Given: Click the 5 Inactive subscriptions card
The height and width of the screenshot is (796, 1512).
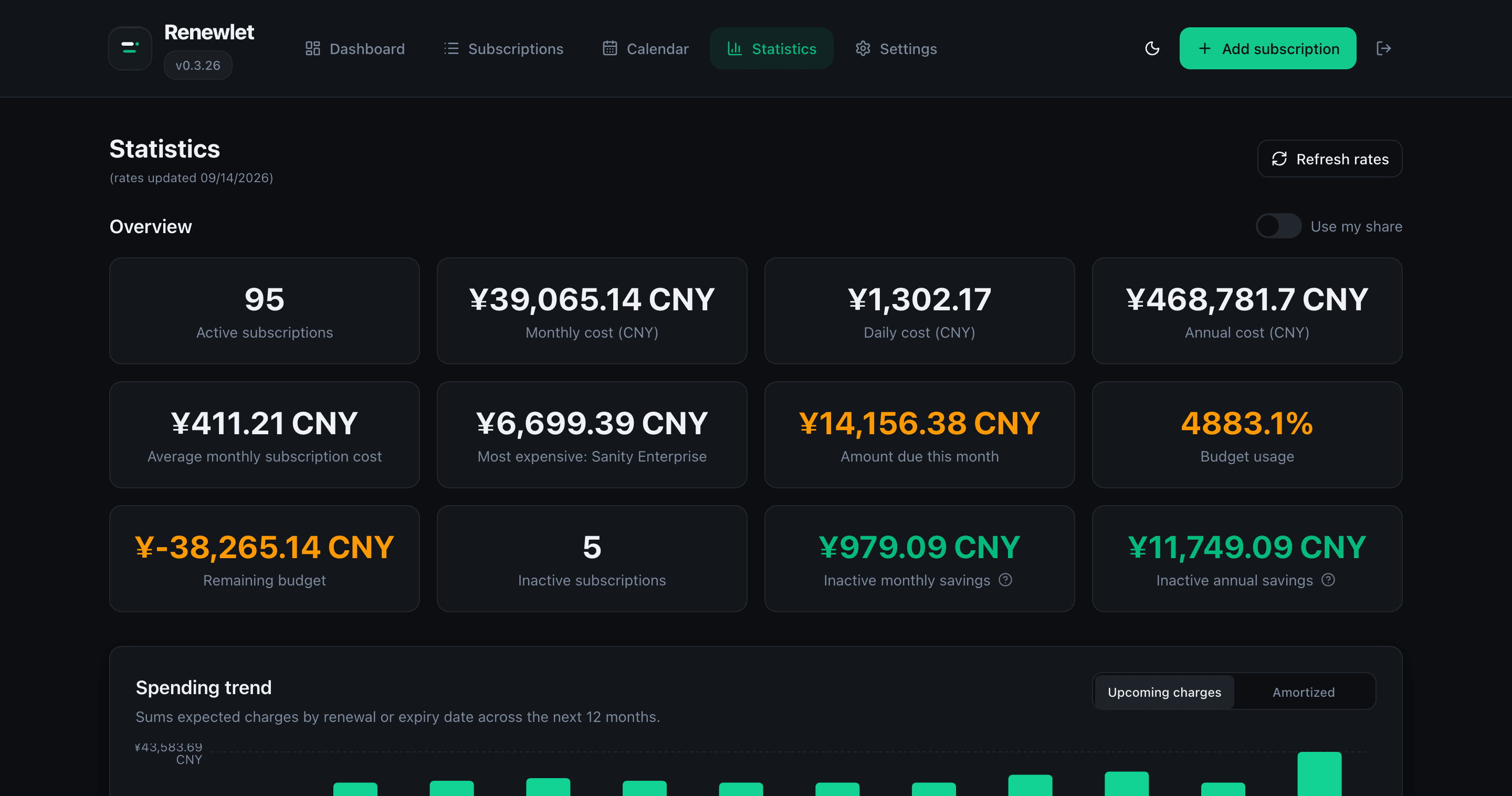Looking at the screenshot, I should (x=592, y=558).
